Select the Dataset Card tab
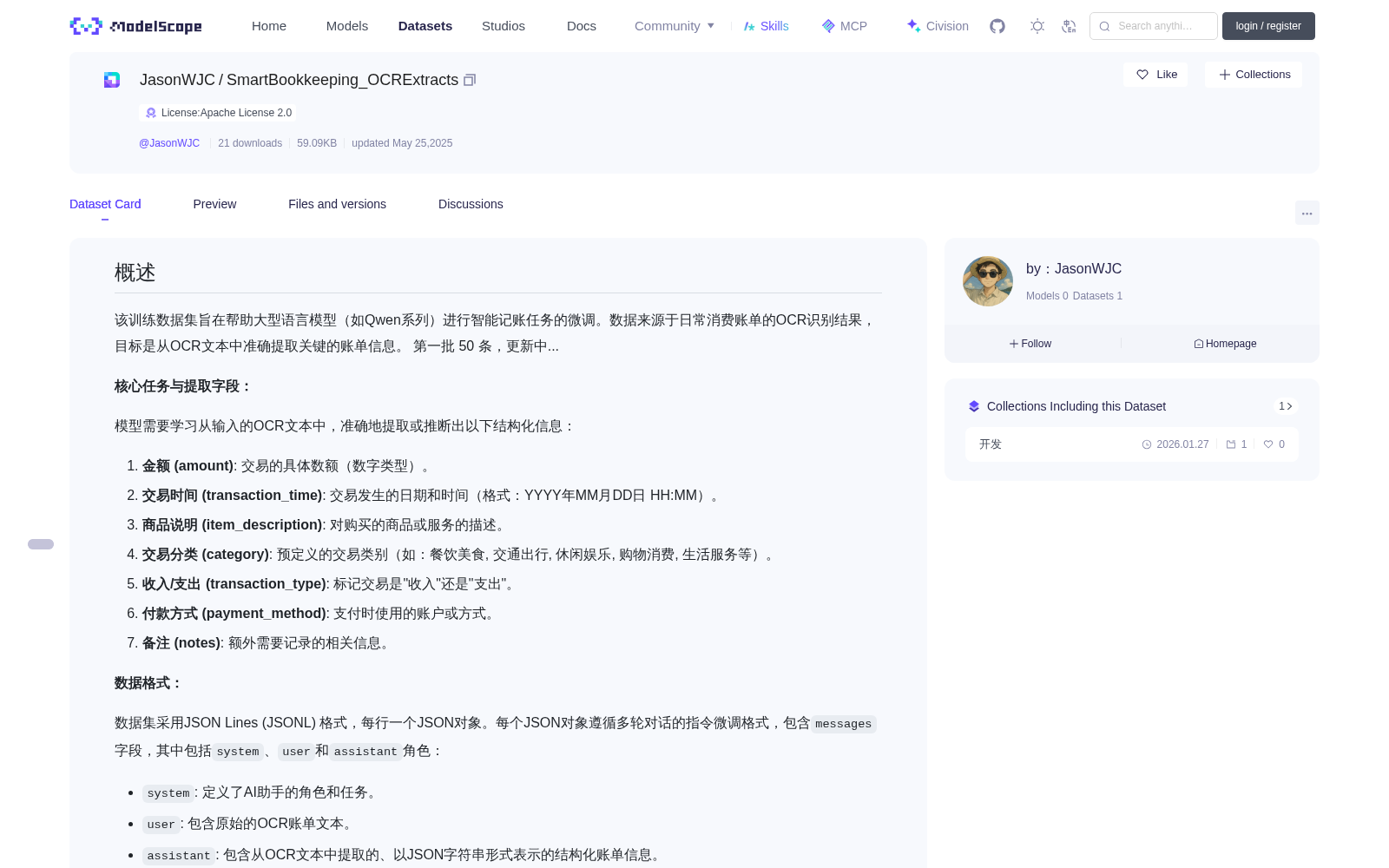 point(105,204)
